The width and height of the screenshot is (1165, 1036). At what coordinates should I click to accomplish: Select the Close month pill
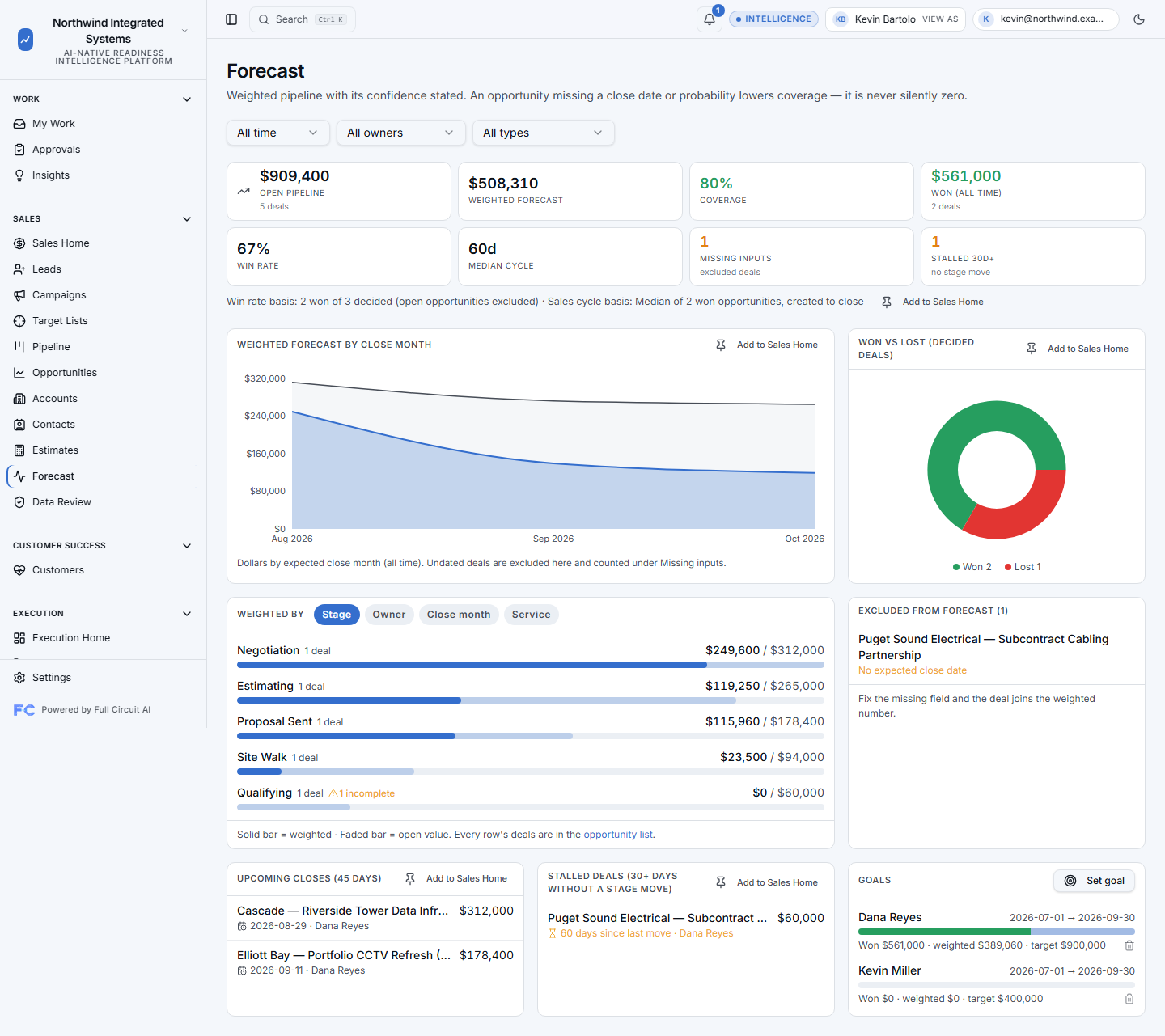(x=459, y=615)
